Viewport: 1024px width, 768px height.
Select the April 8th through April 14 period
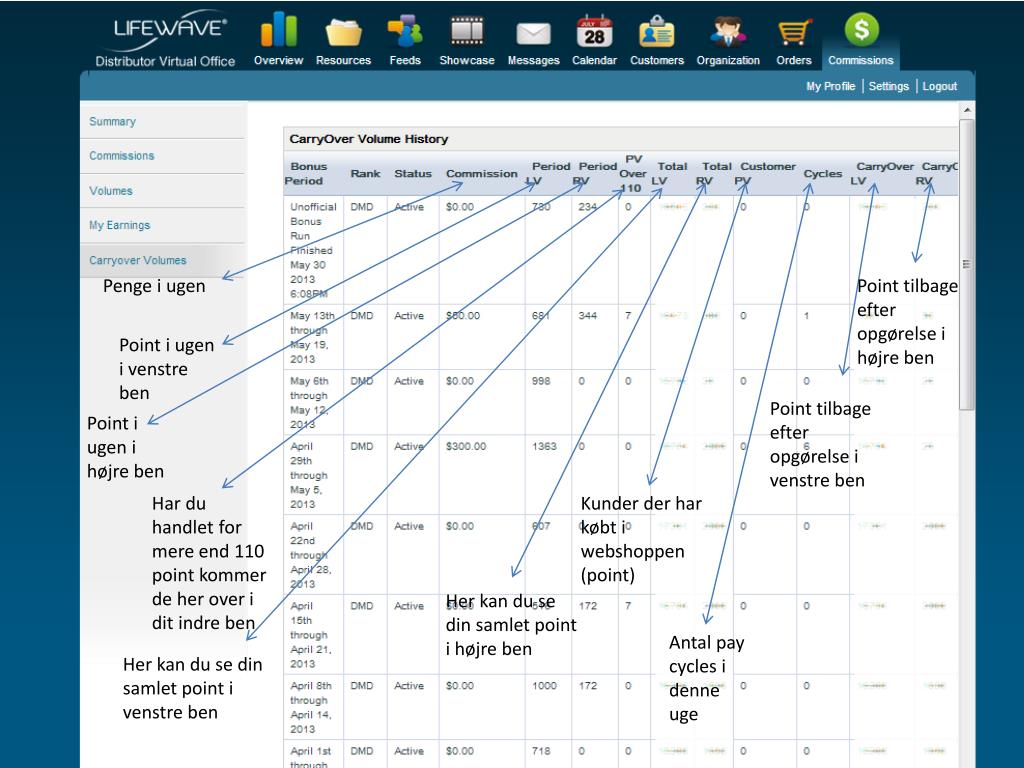(x=311, y=707)
